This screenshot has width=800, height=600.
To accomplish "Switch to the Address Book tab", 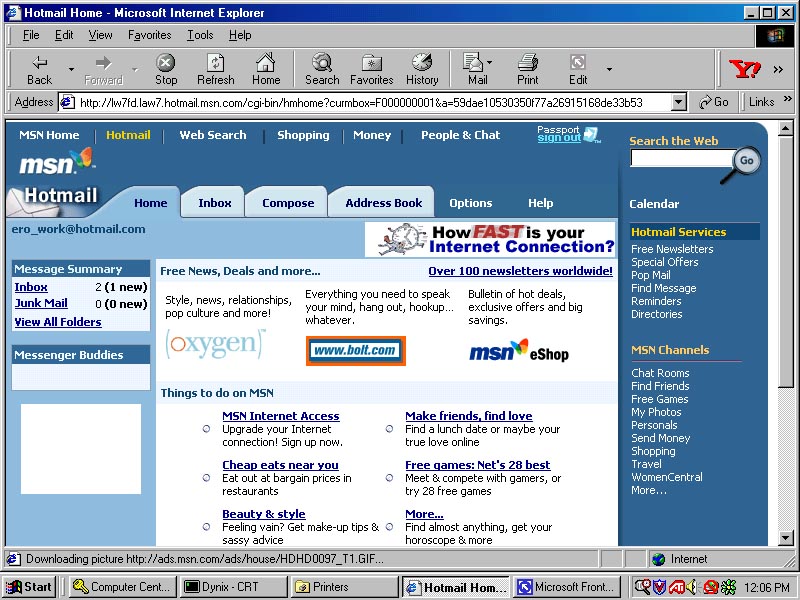I will [x=383, y=203].
